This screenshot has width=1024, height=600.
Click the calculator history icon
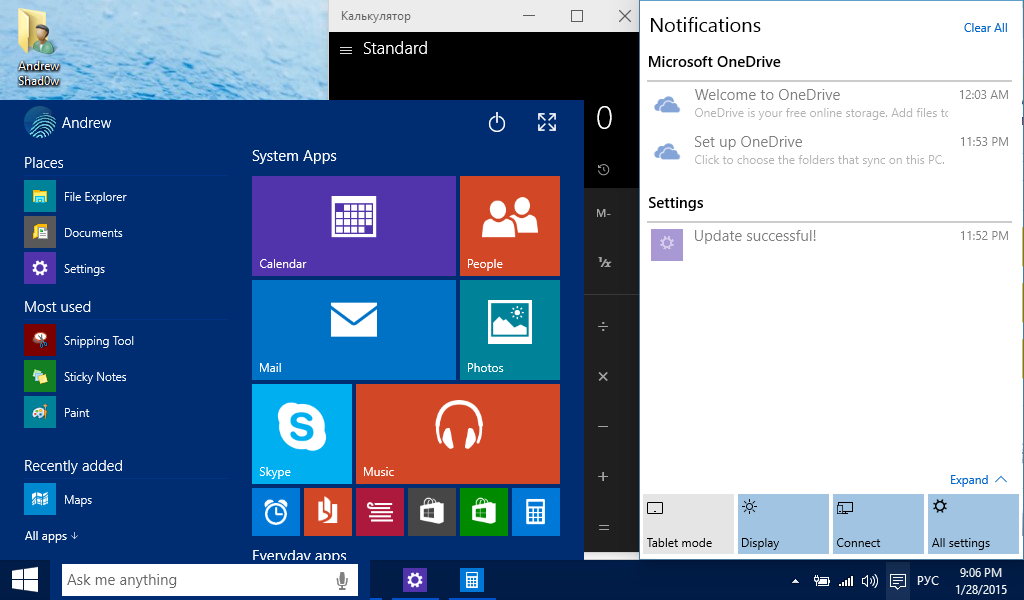(603, 170)
